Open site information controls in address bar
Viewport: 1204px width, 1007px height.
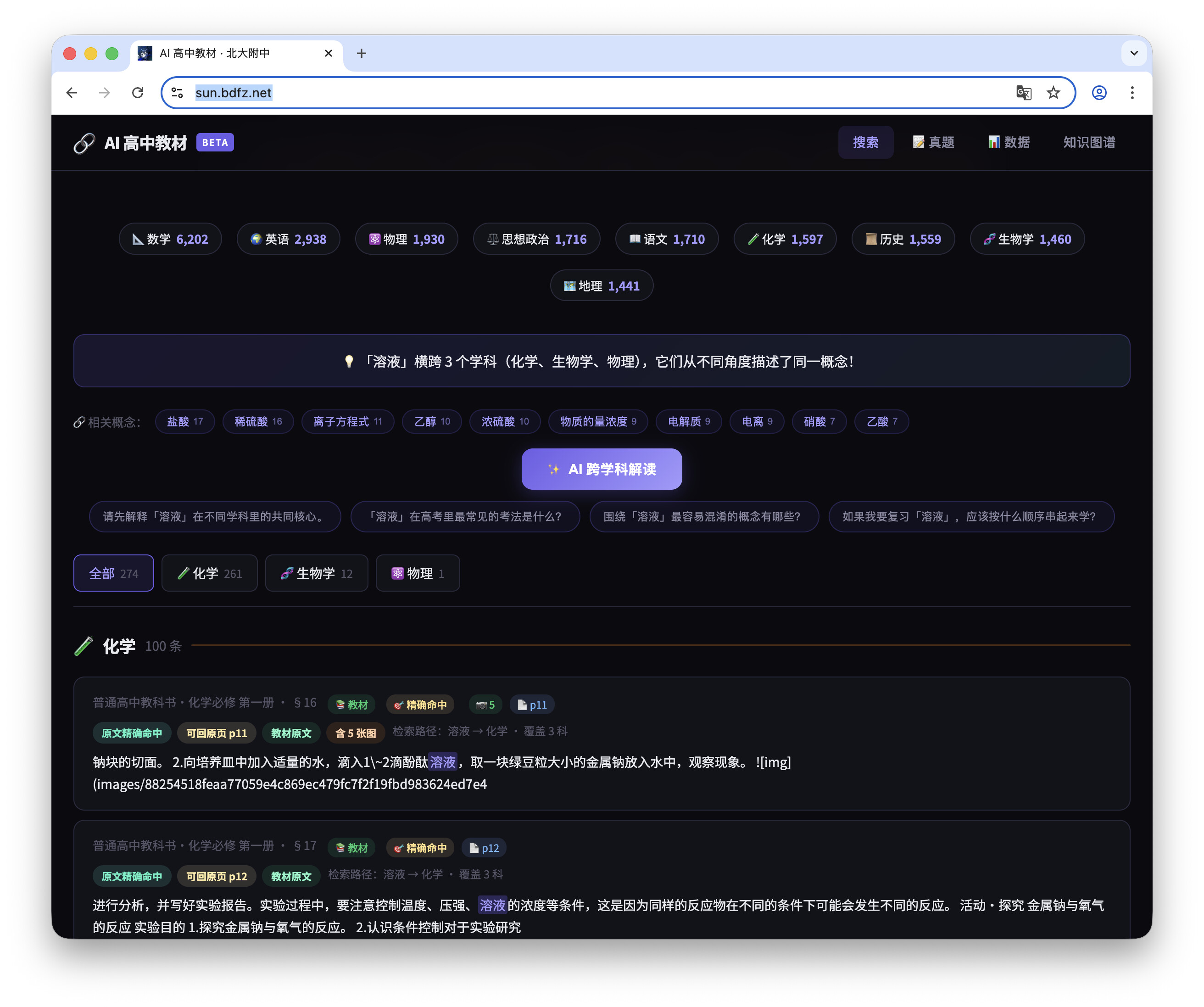[x=176, y=92]
